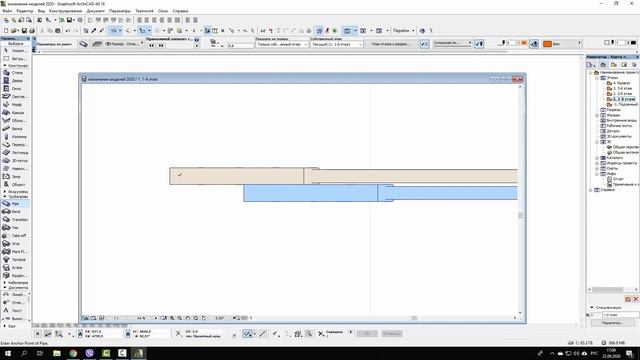Open the Документ menu

[x=96, y=11]
